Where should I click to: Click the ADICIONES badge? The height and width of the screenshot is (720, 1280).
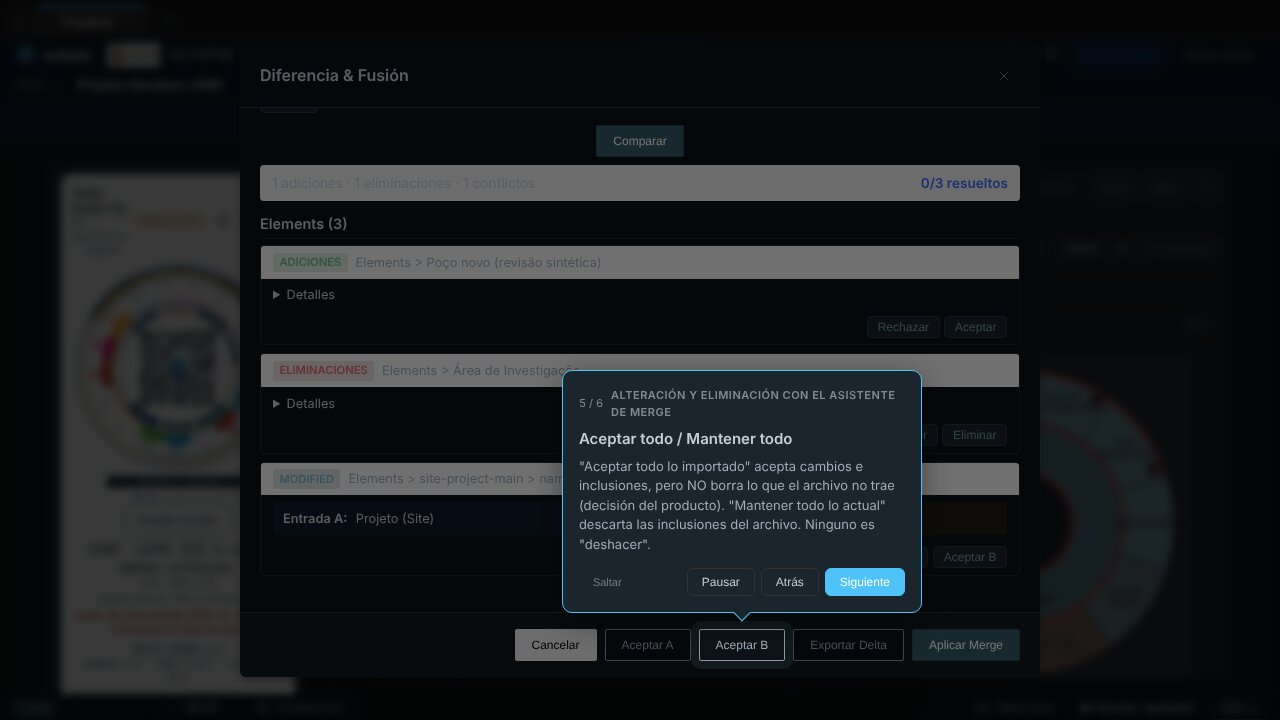point(310,262)
